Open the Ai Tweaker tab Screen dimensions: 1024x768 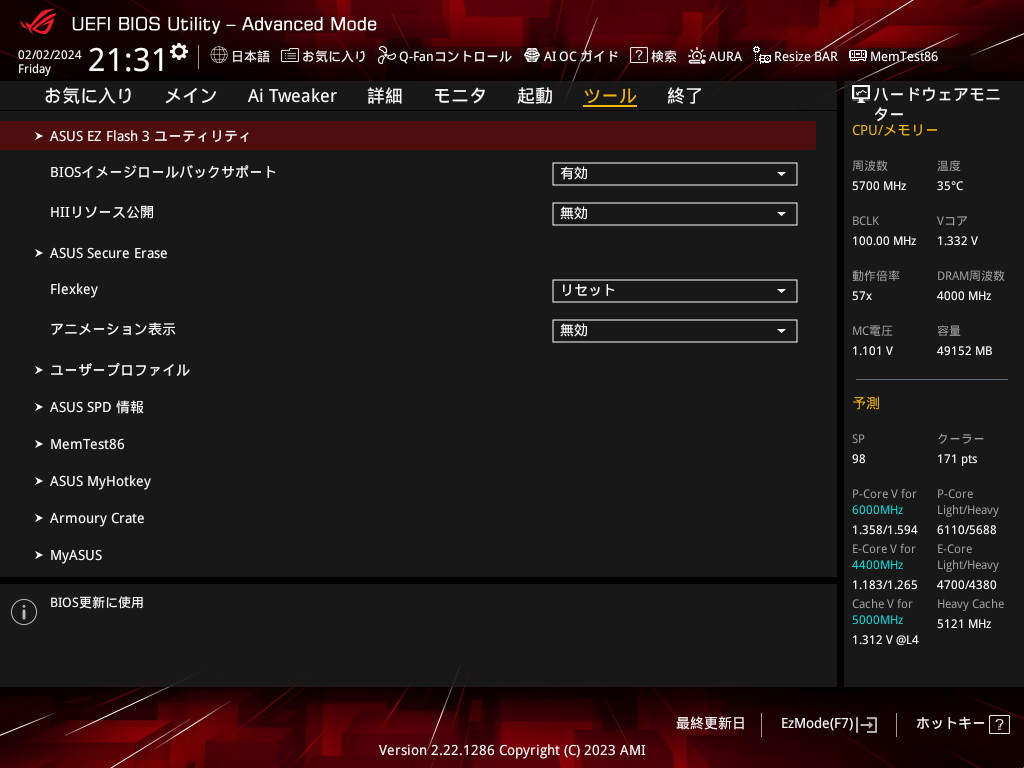pyautogui.click(x=292, y=96)
